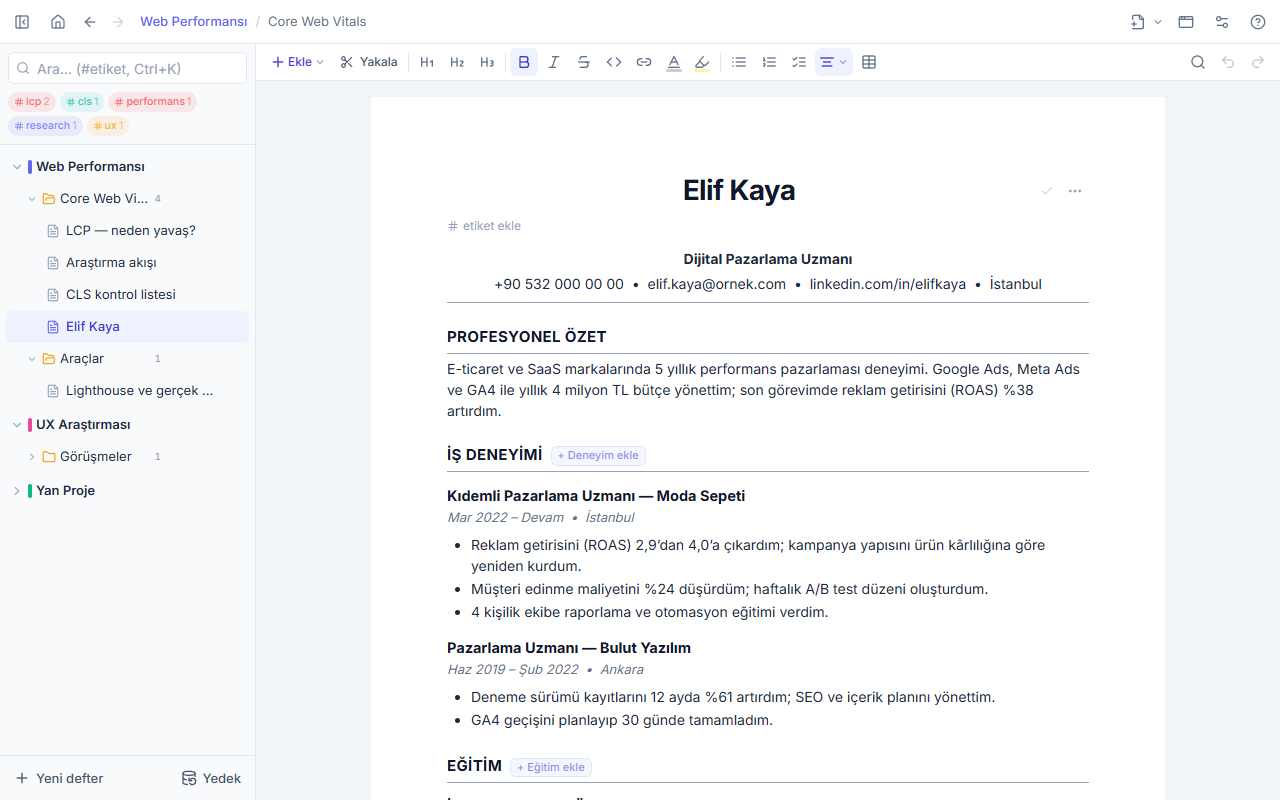
Task: Insert a table
Action: coord(869,62)
